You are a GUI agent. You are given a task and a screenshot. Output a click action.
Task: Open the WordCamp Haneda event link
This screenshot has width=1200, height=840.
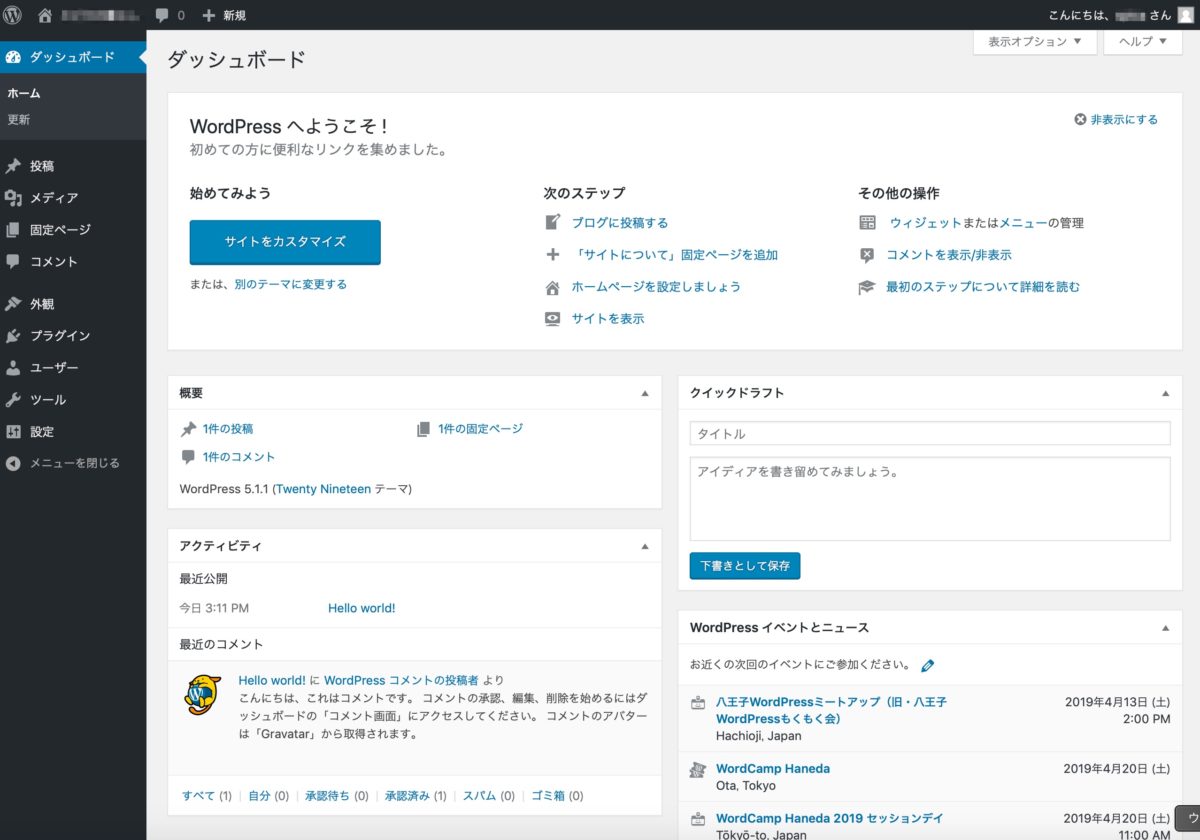coord(773,769)
